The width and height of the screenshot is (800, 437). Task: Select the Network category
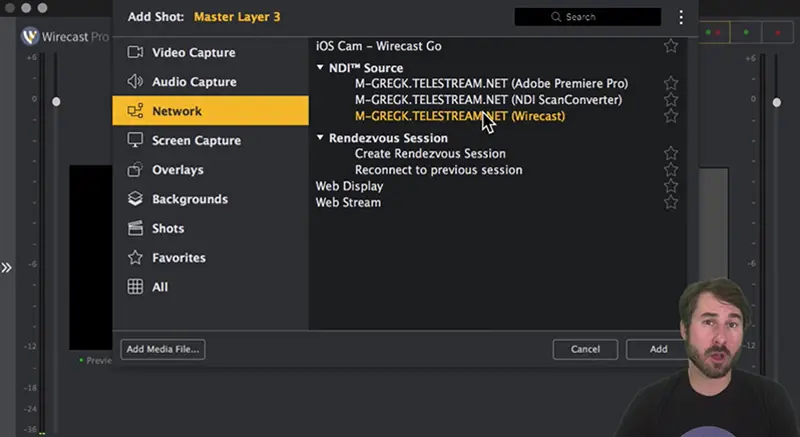tap(210, 111)
